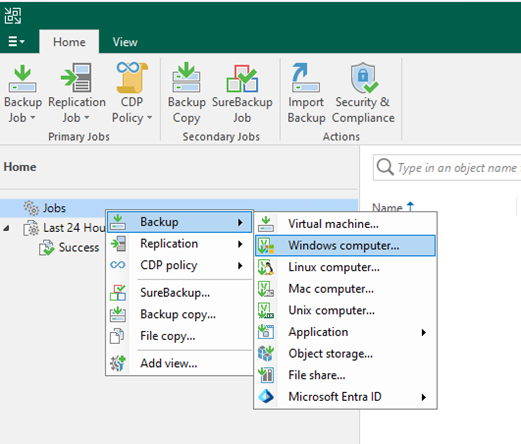The image size is (521, 444).
Task: Start a SureBackup Job from ribbon
Action: coord(242,79)
